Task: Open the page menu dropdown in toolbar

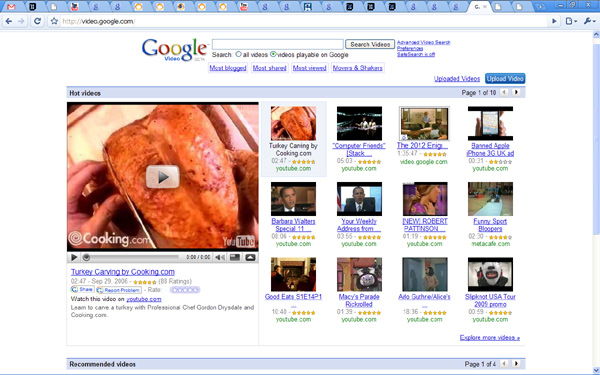Action: click(x=571, y=21)
